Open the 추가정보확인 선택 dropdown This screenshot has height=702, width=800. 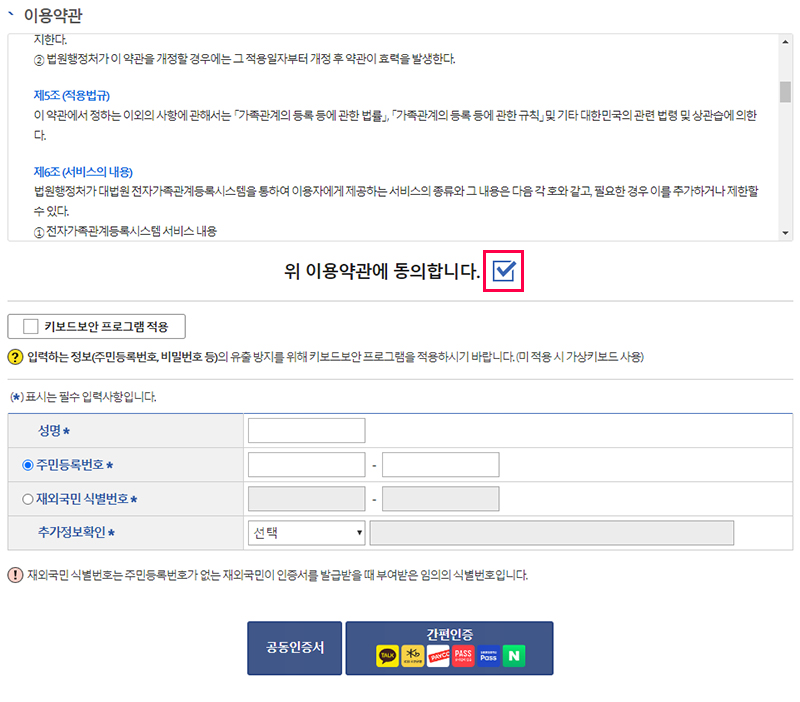tap(307, 533)
